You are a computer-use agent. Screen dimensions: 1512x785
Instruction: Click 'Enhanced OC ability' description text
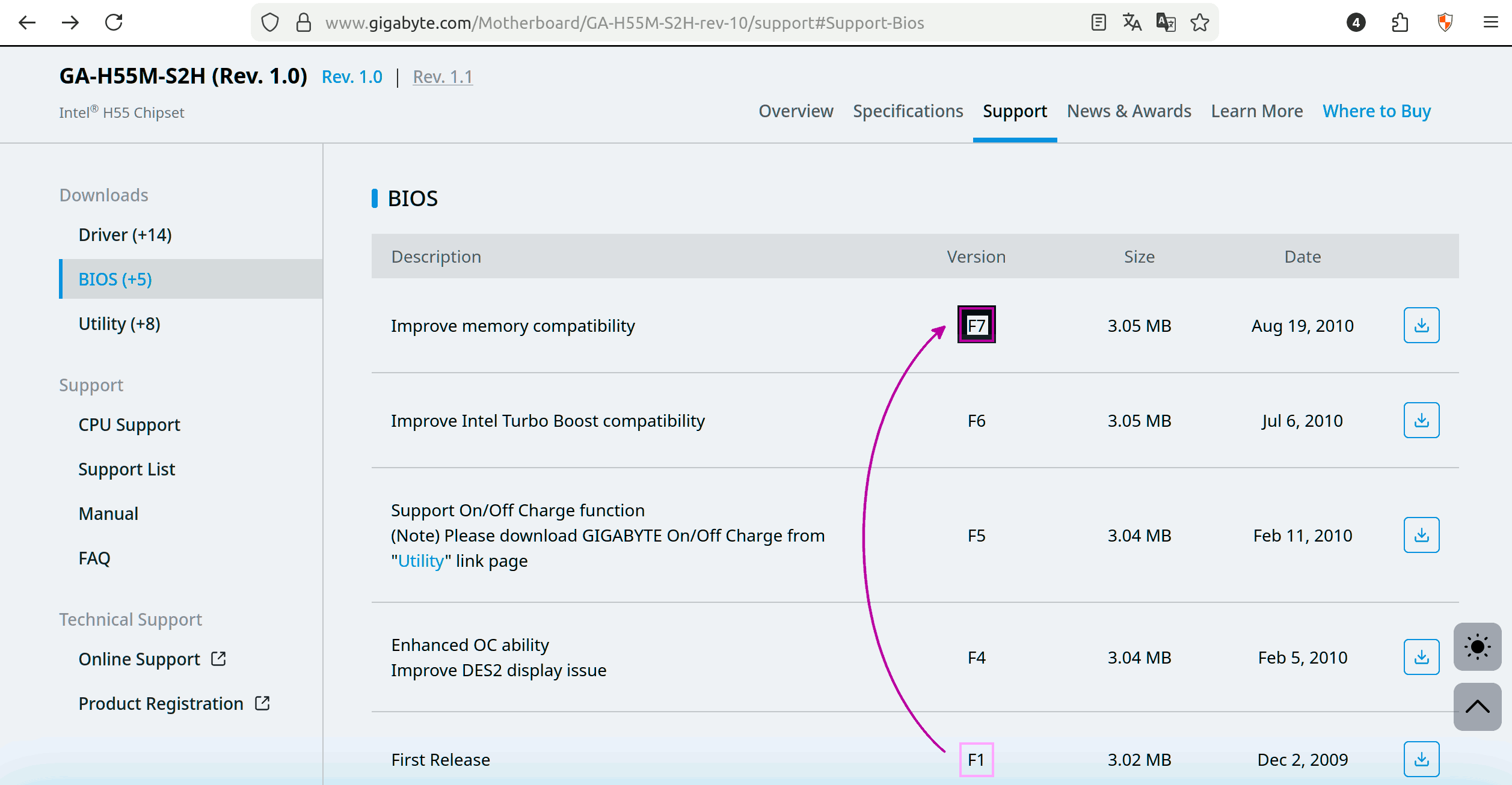point(470,645)
